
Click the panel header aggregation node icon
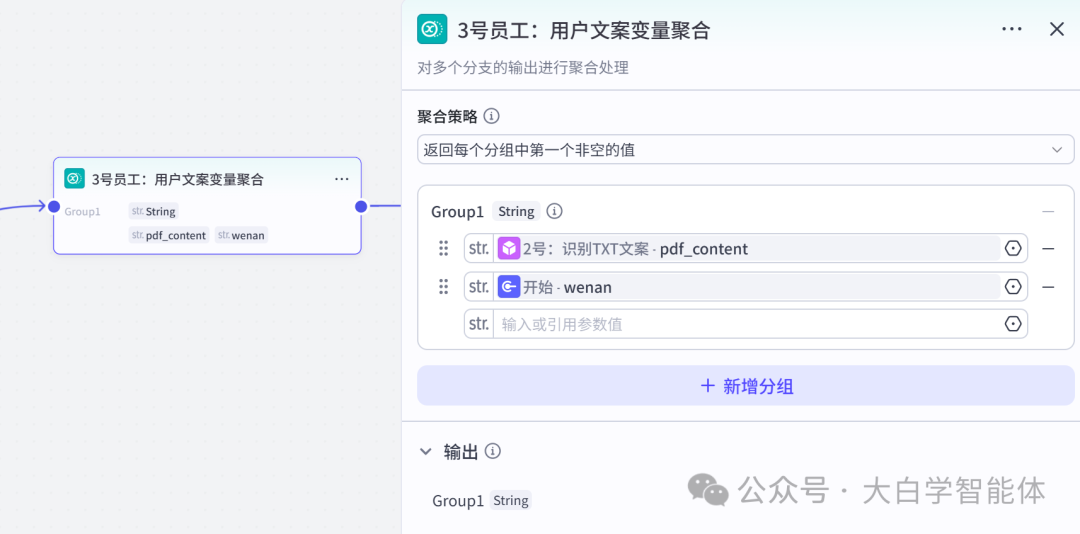pyautogui.click(x=432, y=29)
